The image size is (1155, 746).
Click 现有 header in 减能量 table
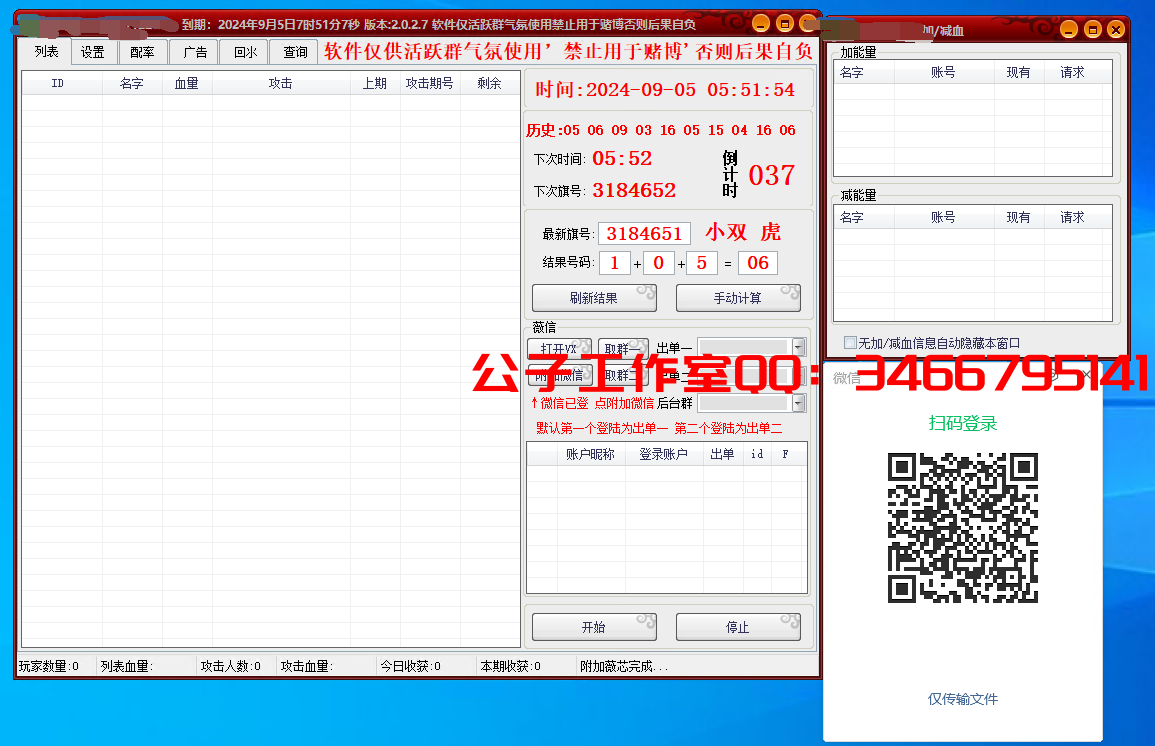pyautogui.click(x=1019, y=217)
